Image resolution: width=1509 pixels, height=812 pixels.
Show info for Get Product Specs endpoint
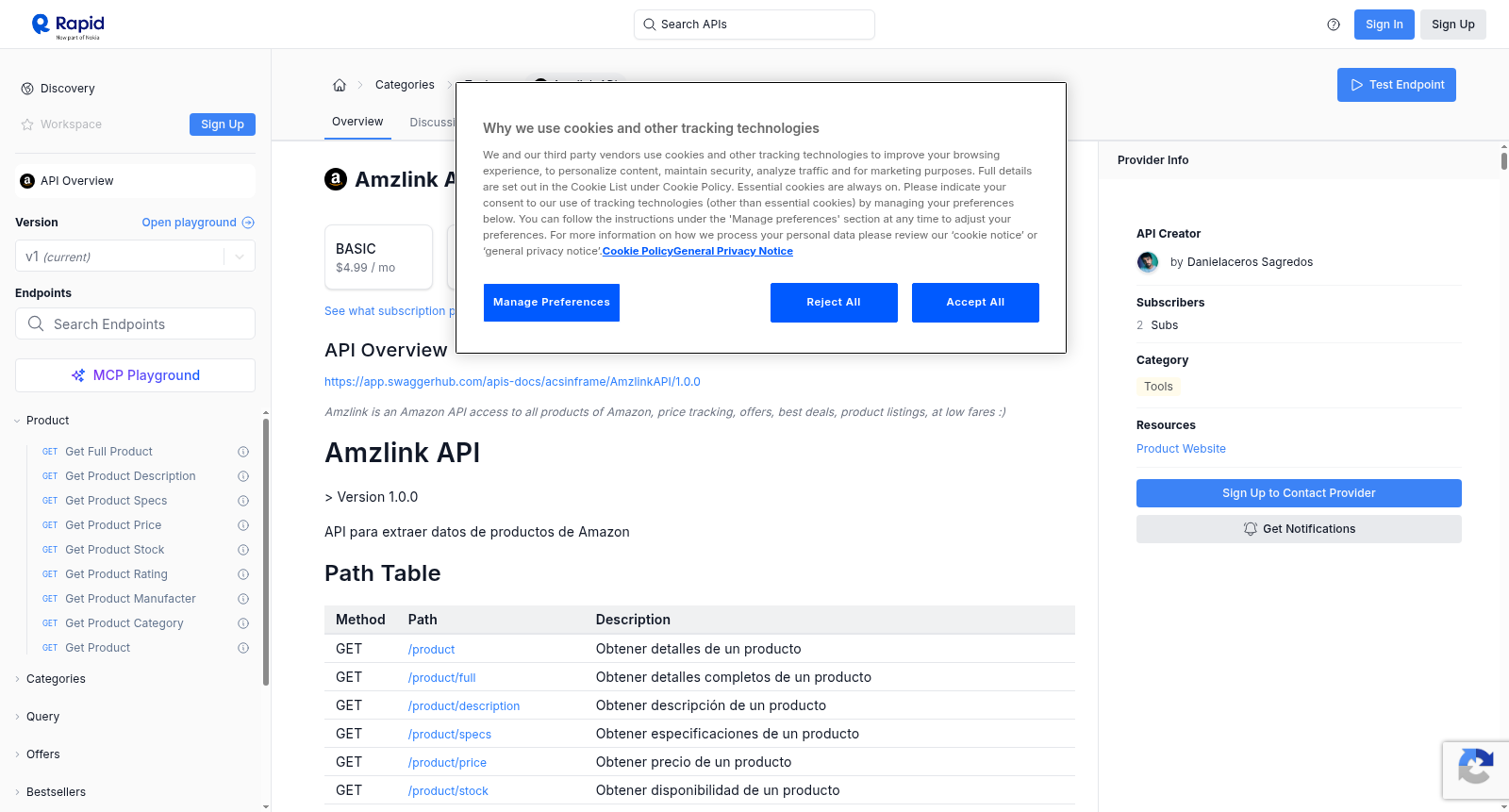(243, 501)
